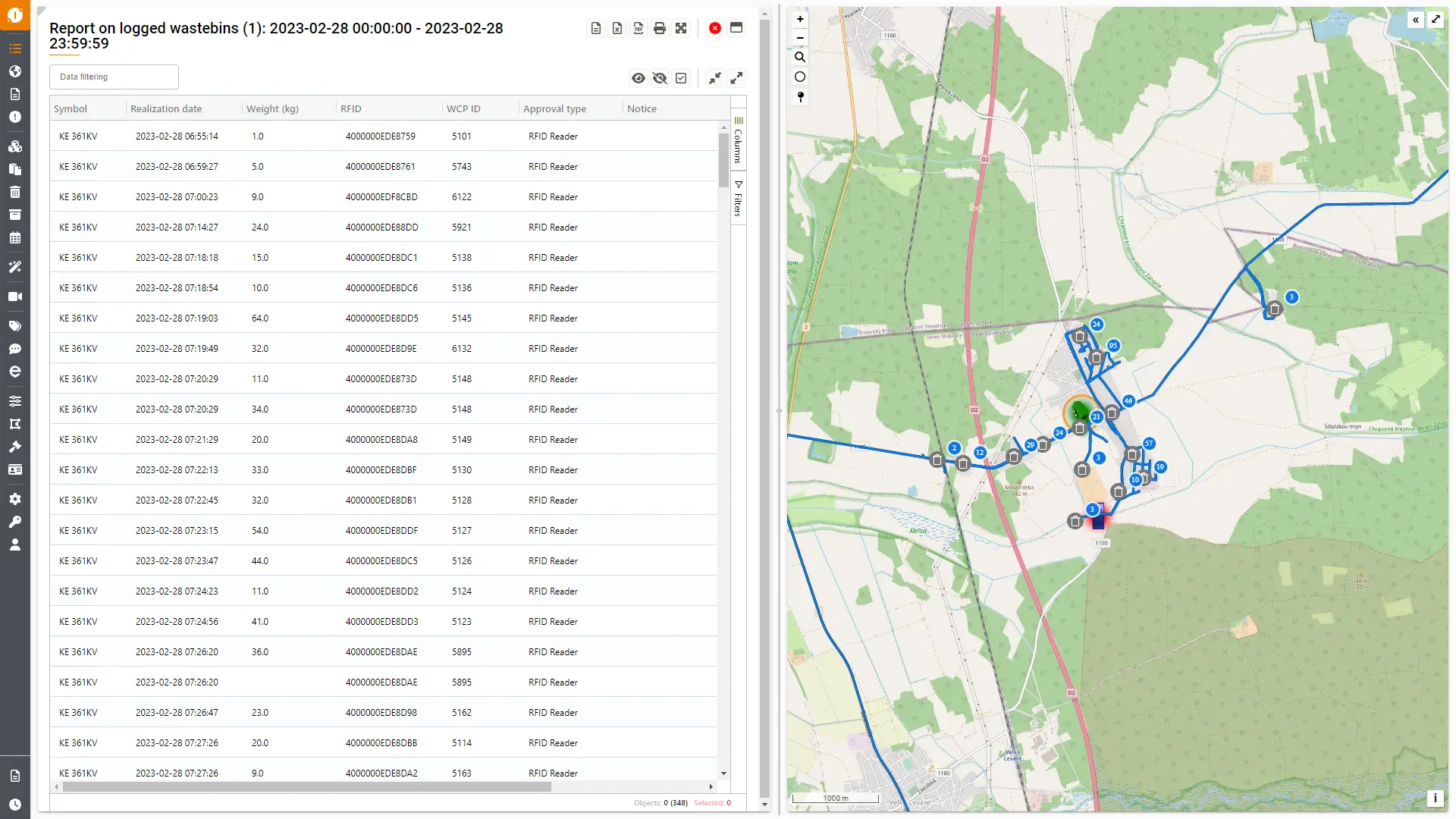Click the Data filtering input field
The image size is (1456, 819).
pyautogui.click(x=114, y=77)
